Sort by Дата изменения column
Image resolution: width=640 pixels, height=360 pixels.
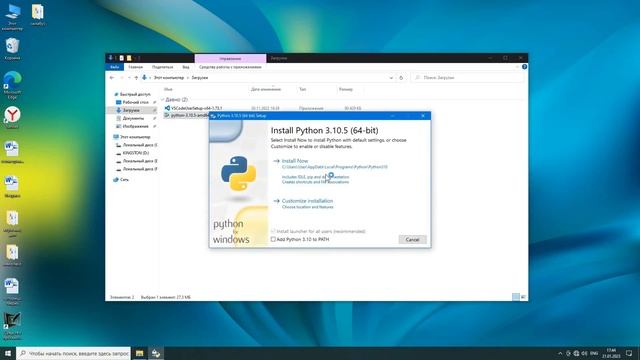266,89
